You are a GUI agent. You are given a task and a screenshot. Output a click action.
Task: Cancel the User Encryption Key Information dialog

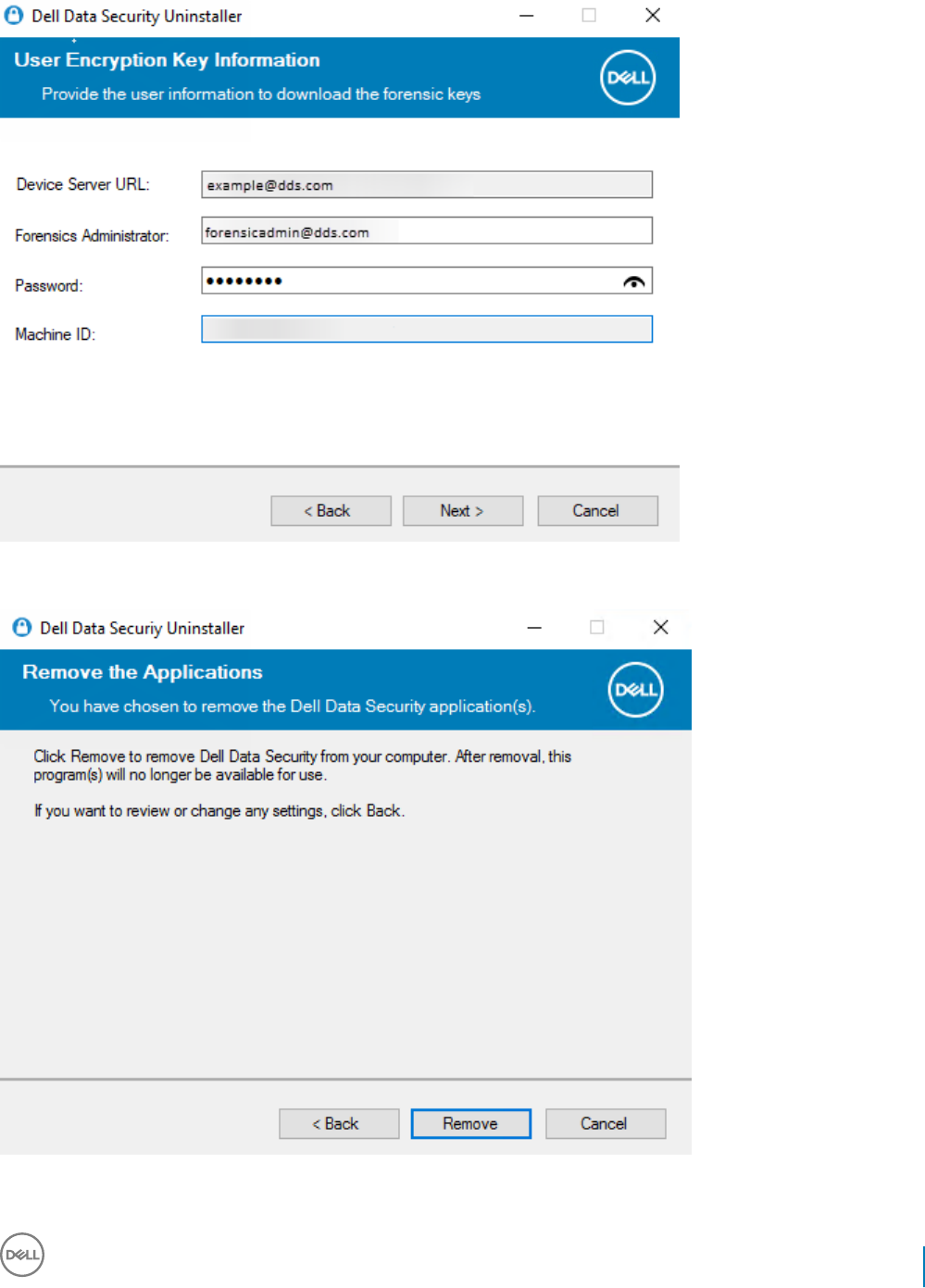point(597,511)
